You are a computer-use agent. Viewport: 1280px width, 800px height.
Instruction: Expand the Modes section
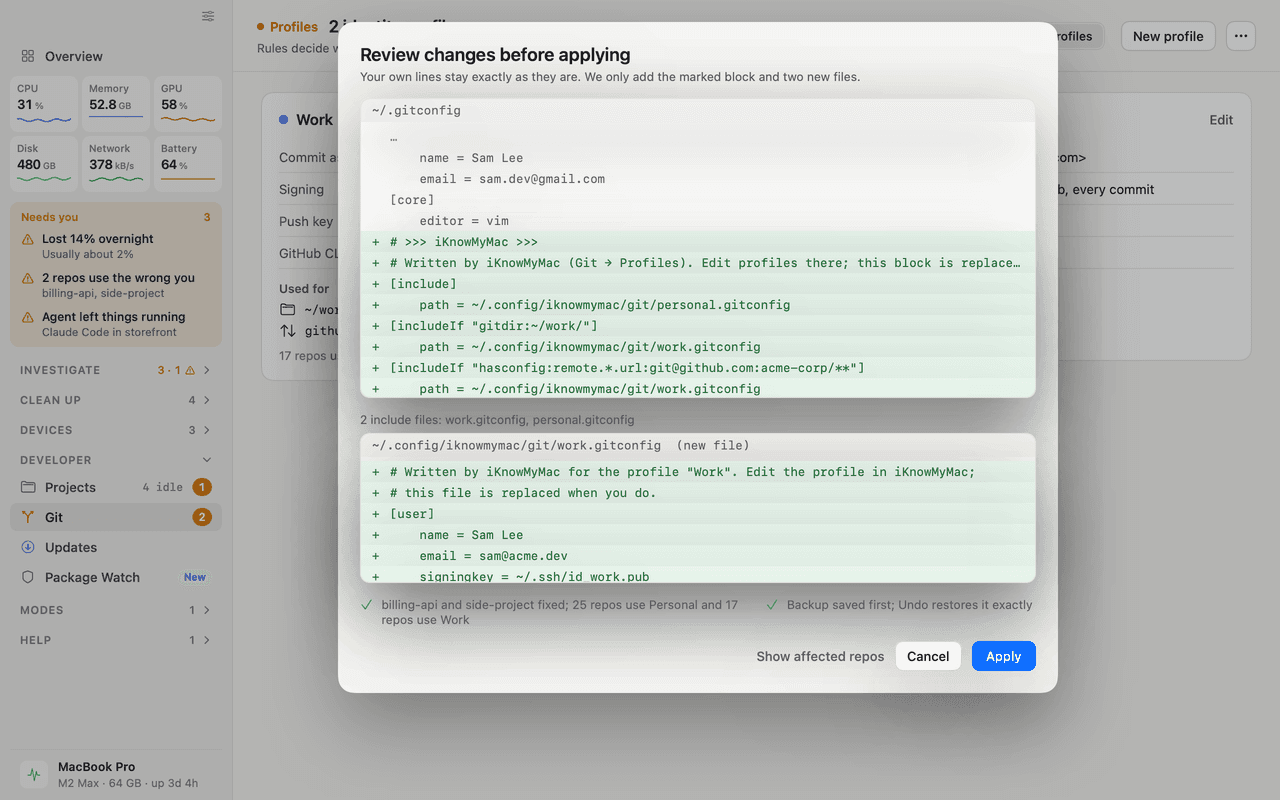point(116,610)
